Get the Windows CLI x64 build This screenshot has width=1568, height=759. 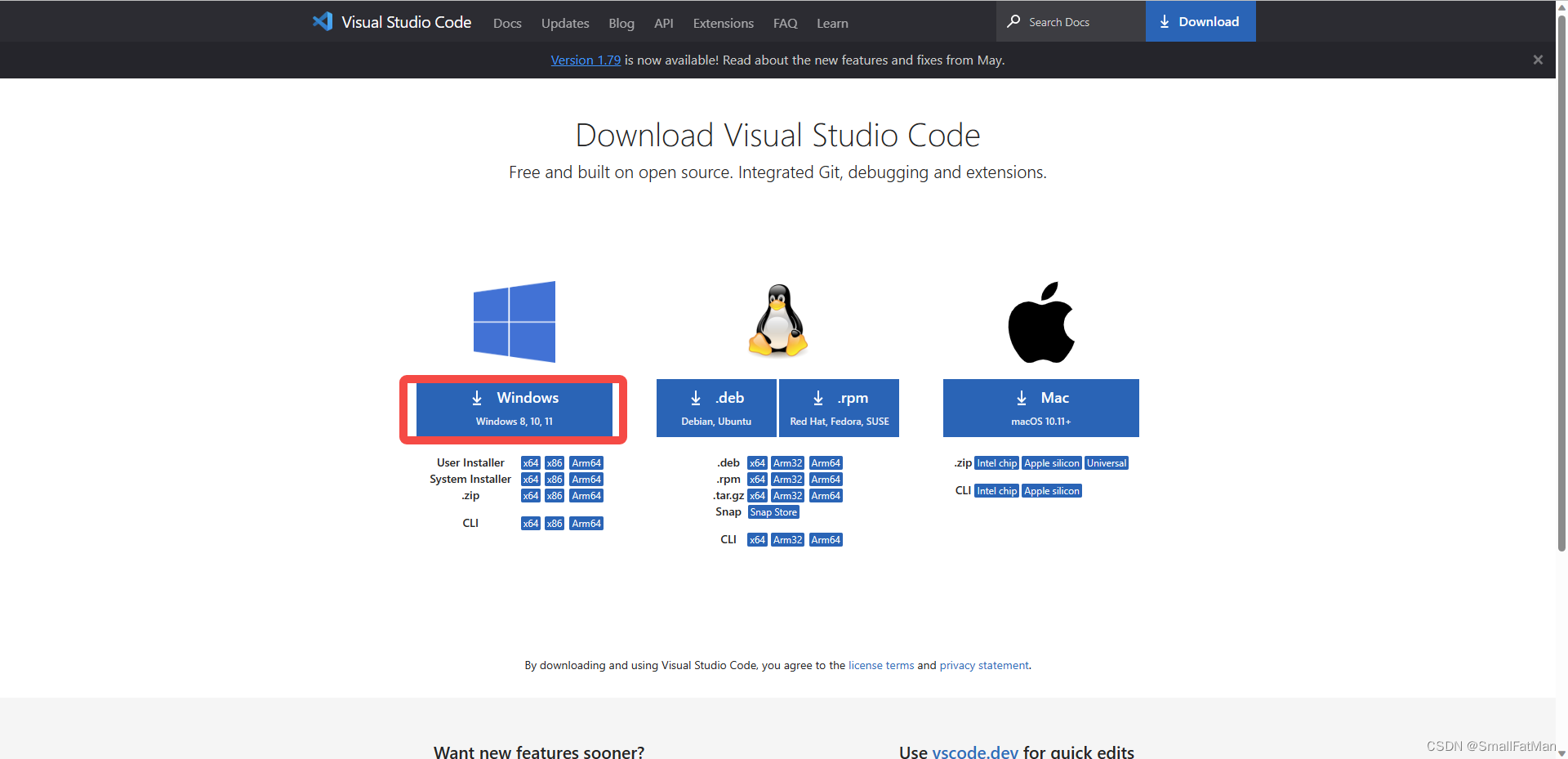click(x=531, y=524)
